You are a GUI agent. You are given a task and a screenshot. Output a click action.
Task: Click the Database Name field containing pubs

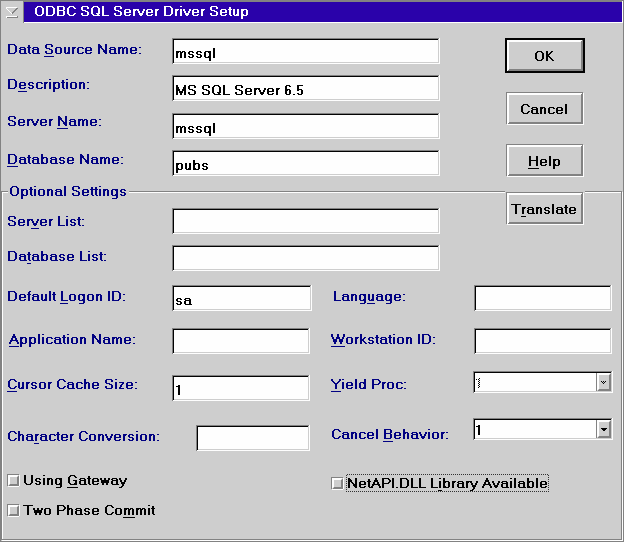click(306, 163)
